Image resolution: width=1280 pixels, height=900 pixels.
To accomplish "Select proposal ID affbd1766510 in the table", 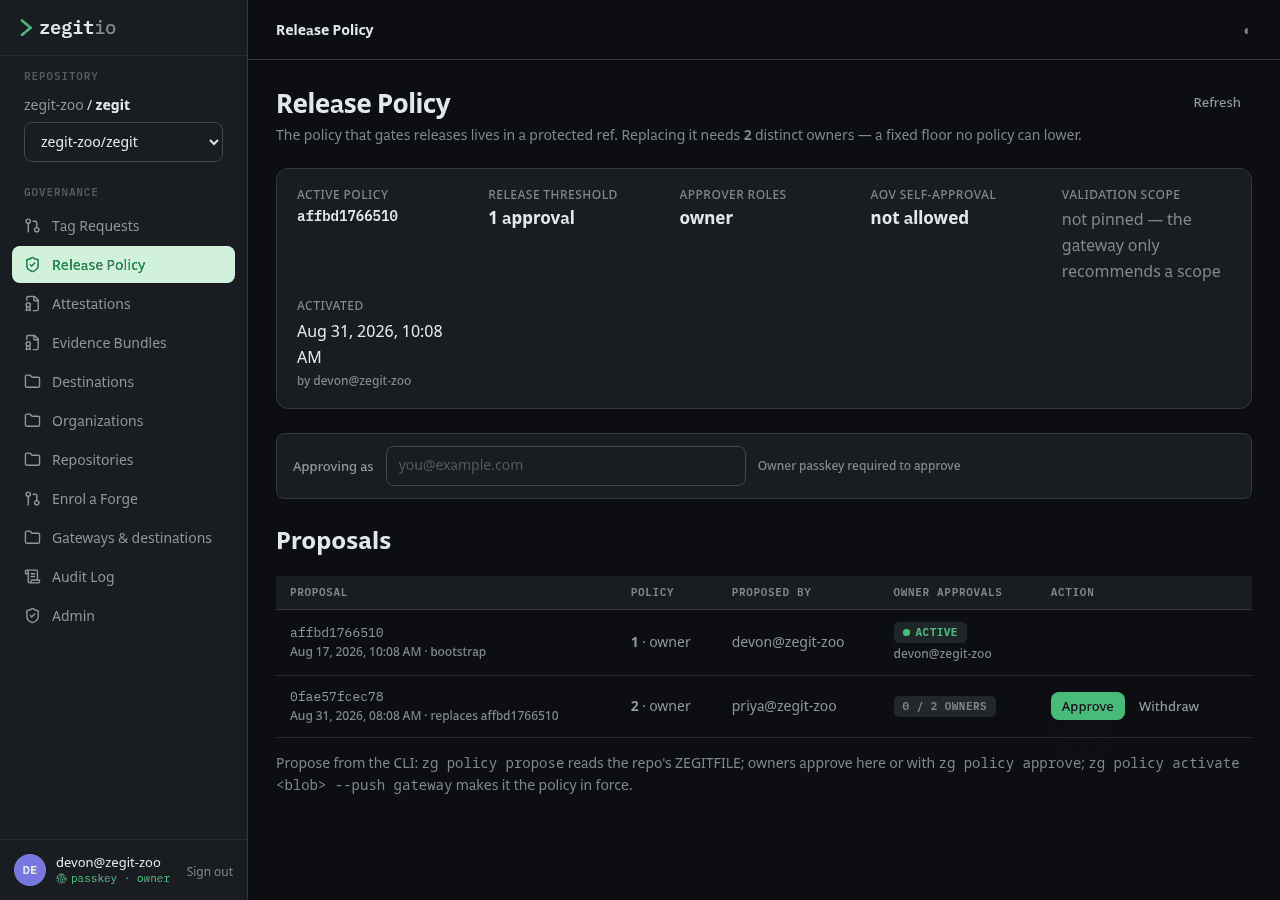I will click(x=337, y=633).
